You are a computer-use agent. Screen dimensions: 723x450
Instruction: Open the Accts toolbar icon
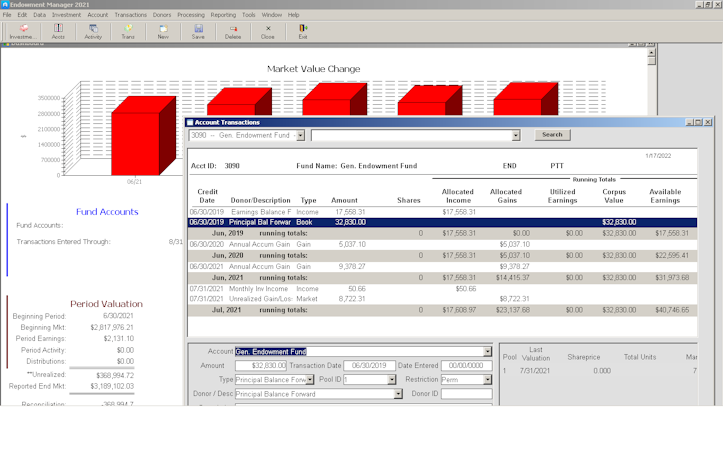[x=58, y=31]
